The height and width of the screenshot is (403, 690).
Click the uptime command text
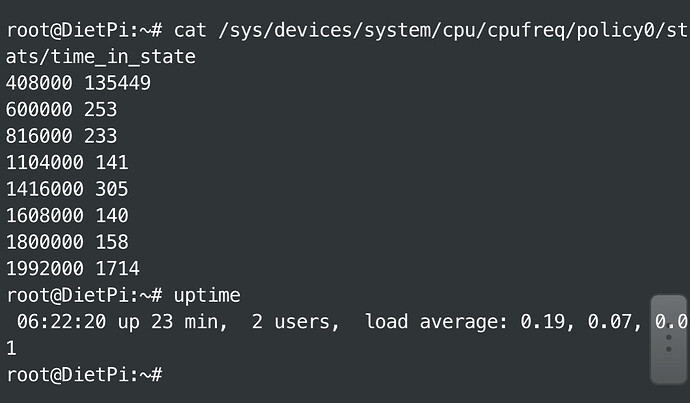207,296
